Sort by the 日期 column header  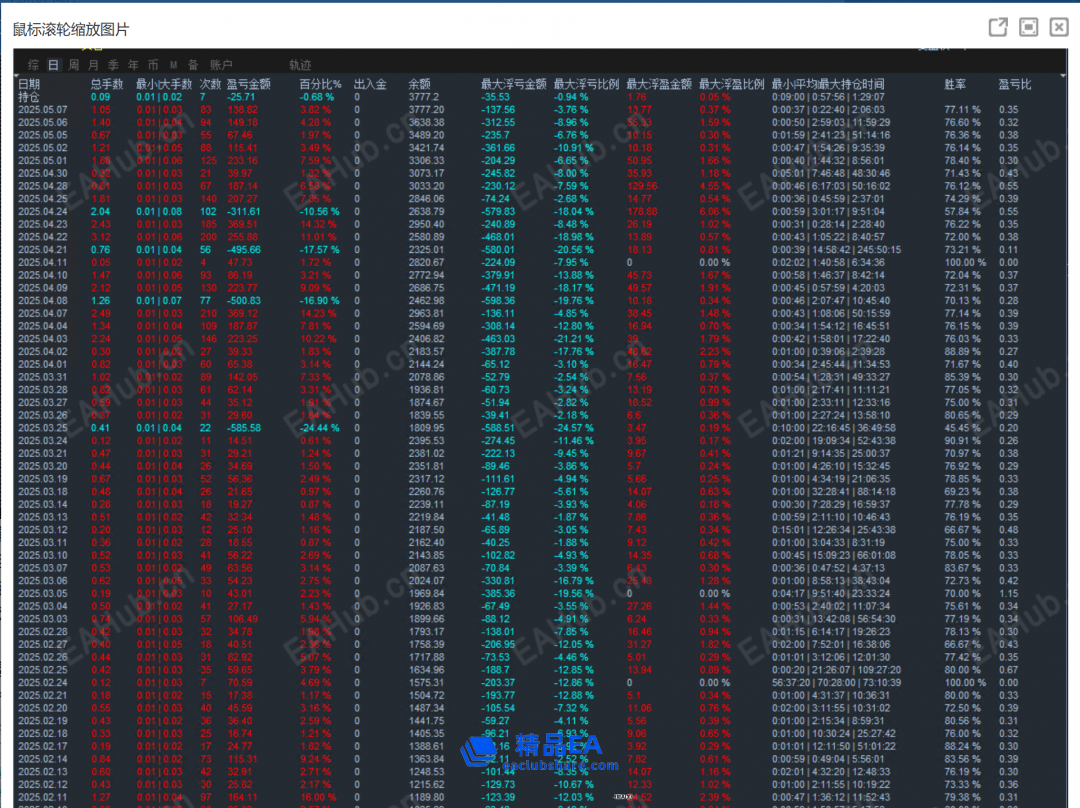point(29,85)
